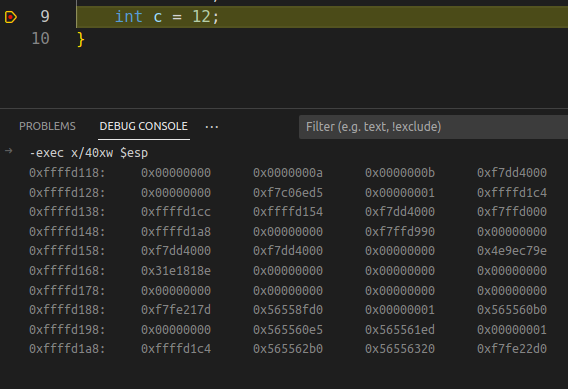
Task: Click the closing brace on line 10
Action: tap(81, 39)
